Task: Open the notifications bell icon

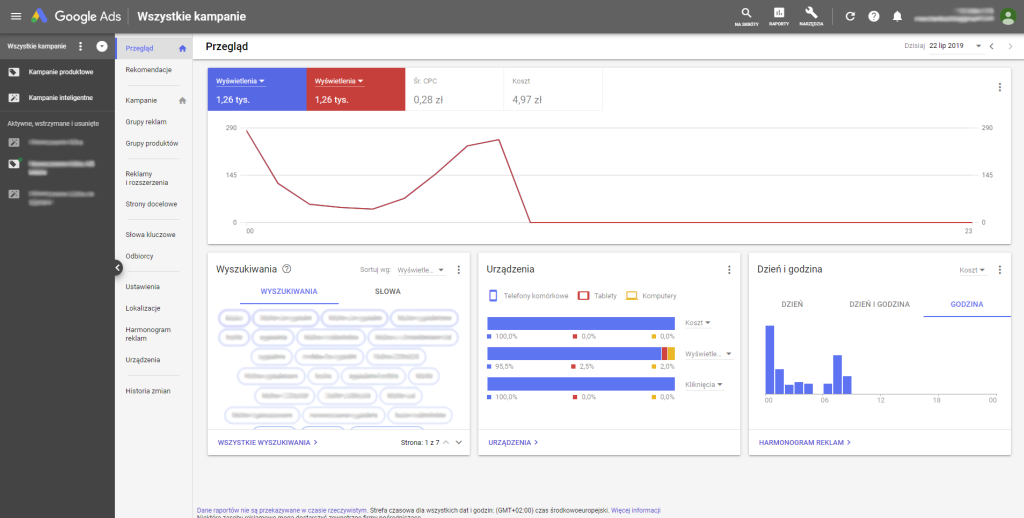Action: tap(897, 16)
